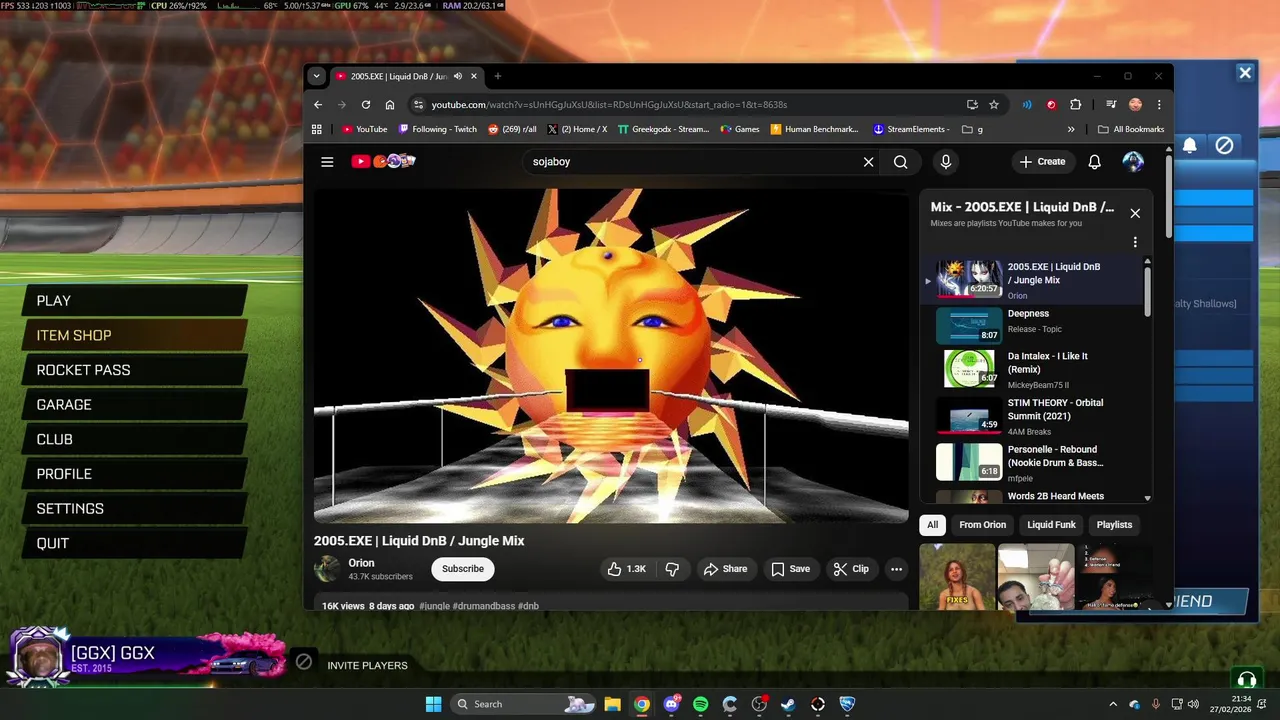Share the video
1280x720 pixels.
point(725,569)
